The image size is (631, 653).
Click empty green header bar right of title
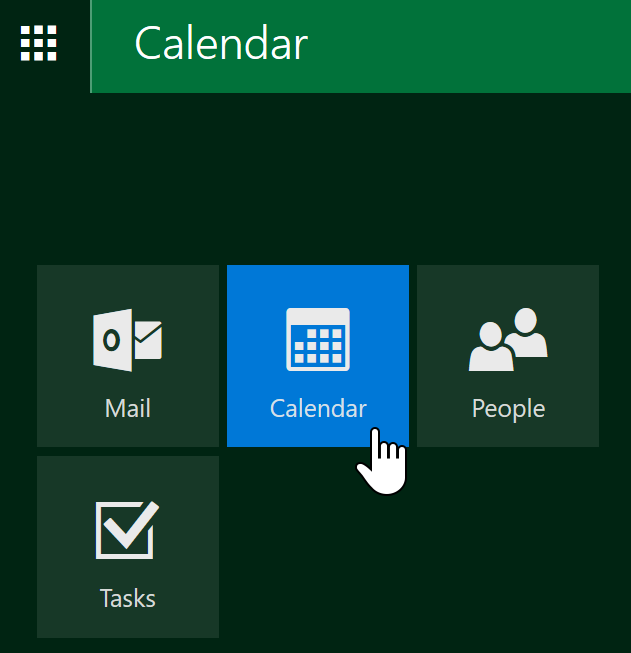480,45
